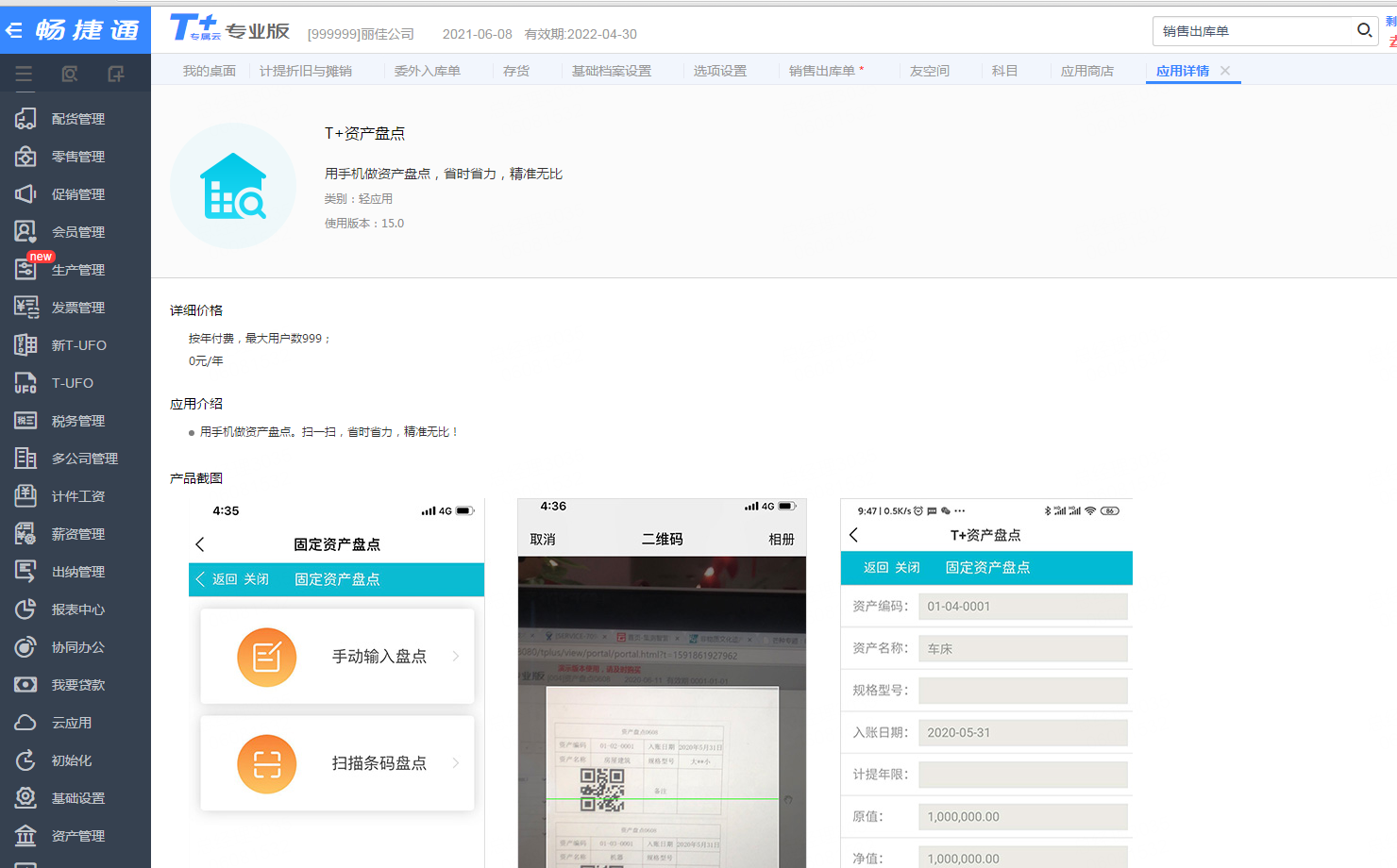Click the back arrow beside 畅捷通 logo
The height and width of the screenshot is (868, 1397).
[x=14, y=31]
